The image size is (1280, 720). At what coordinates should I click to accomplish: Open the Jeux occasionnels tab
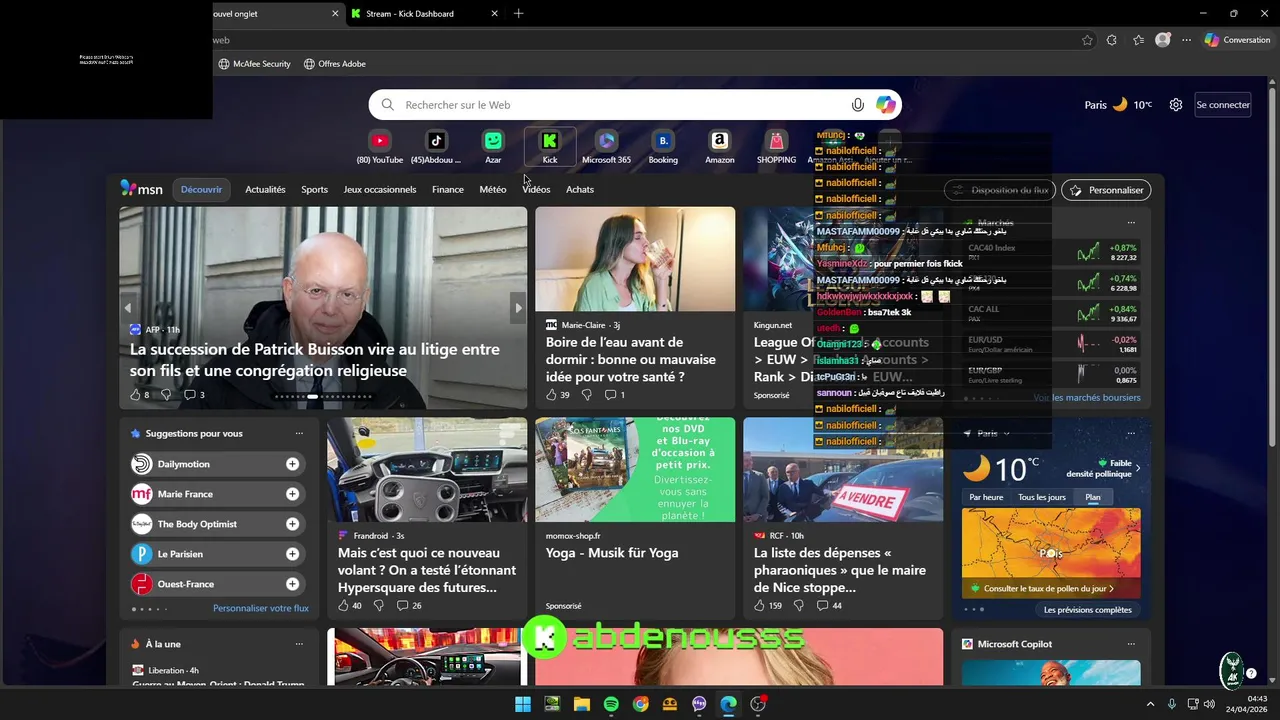(x=380, y=189)
